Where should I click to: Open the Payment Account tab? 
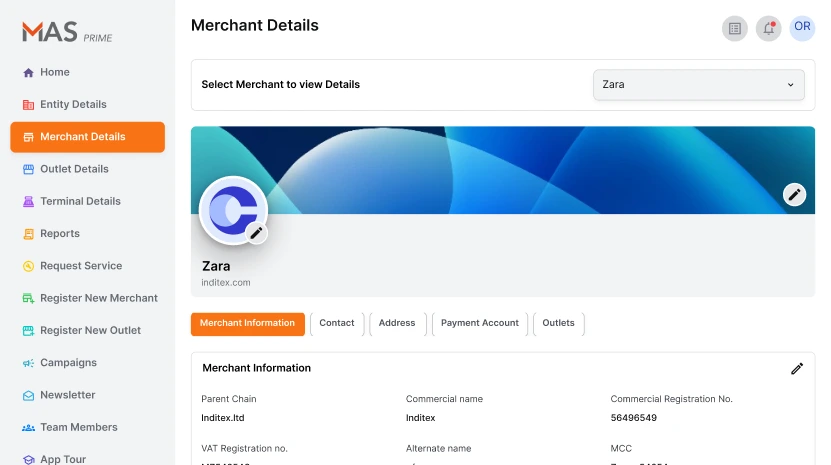tap(479, 323)
